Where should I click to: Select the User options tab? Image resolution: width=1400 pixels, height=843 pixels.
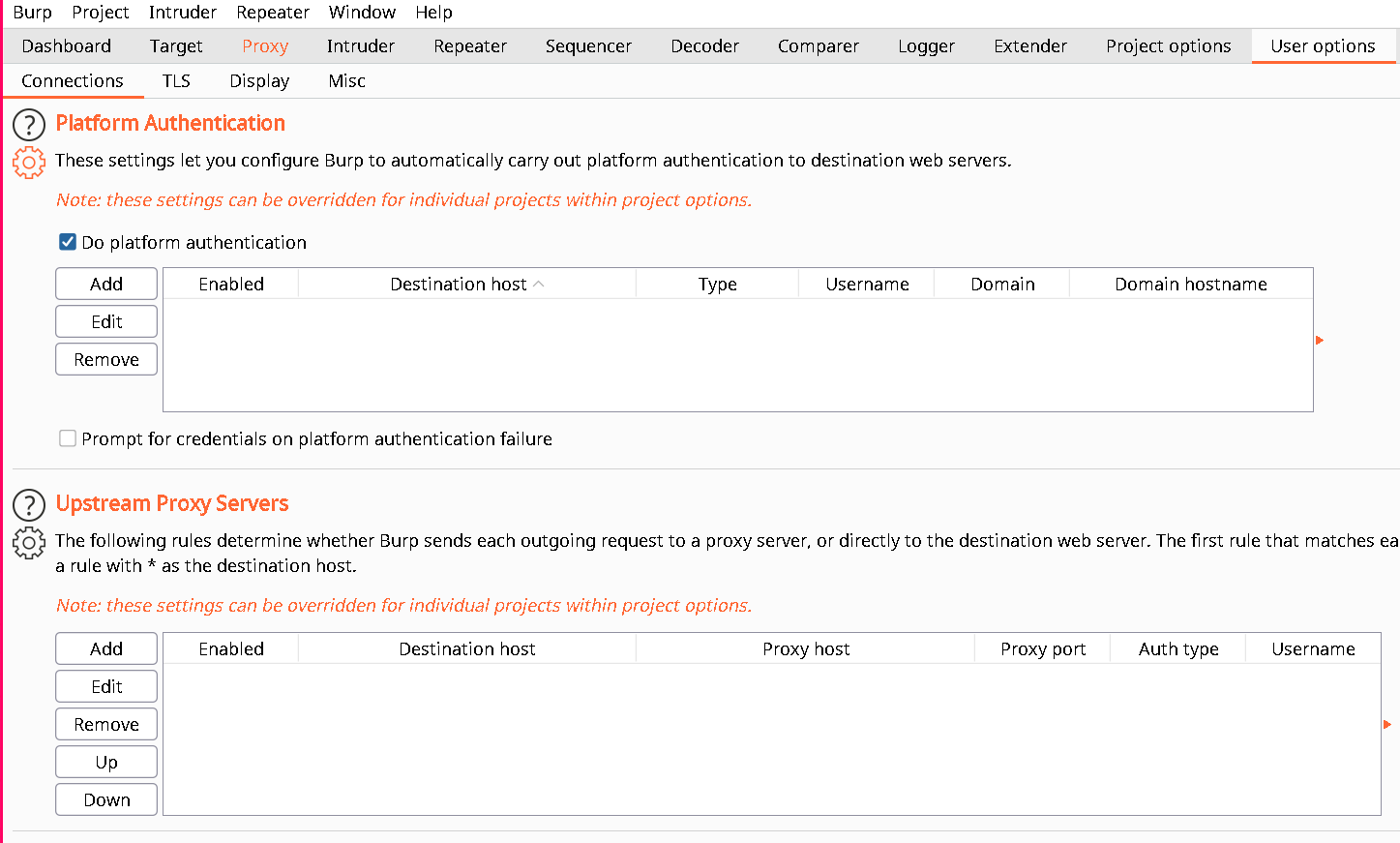click(x=1323, y=45)
